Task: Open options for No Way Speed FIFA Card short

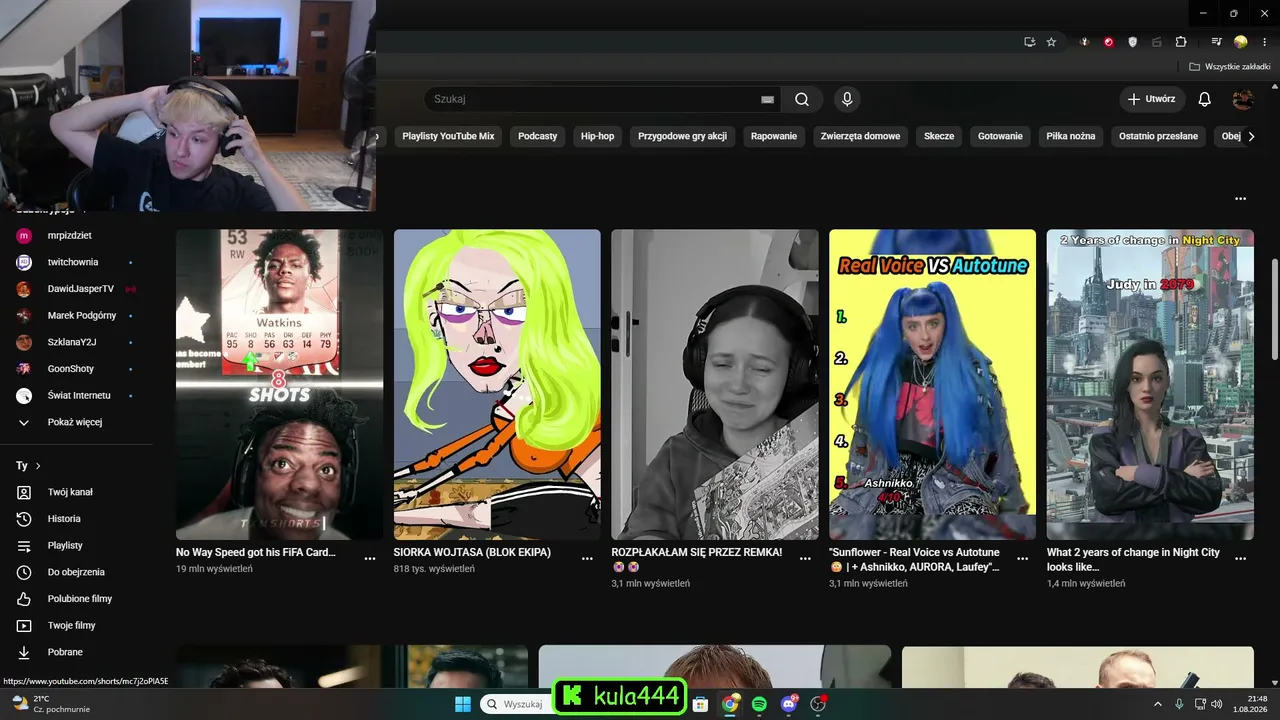Action: [x=370, y=559]
